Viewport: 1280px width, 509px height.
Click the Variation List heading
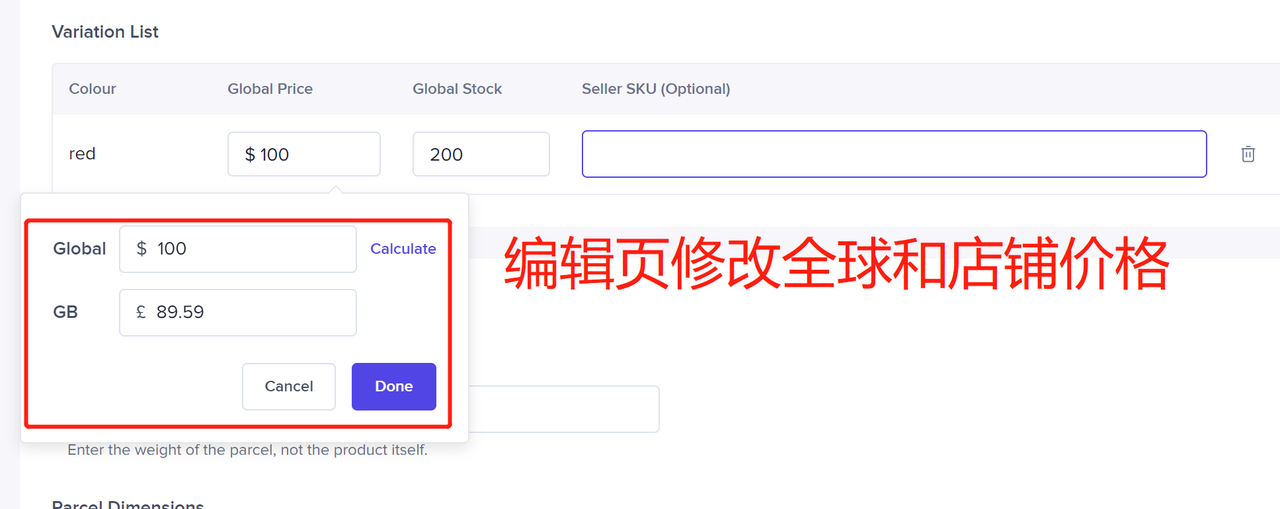105,32
